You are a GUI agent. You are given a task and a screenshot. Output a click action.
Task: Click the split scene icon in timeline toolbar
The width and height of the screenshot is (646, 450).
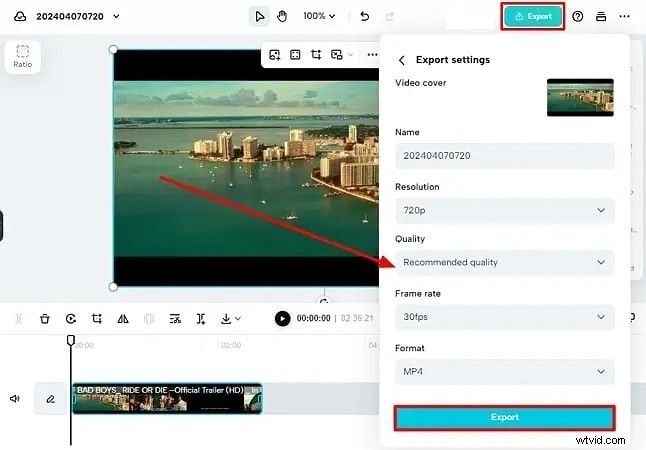[x=201, y=319]
